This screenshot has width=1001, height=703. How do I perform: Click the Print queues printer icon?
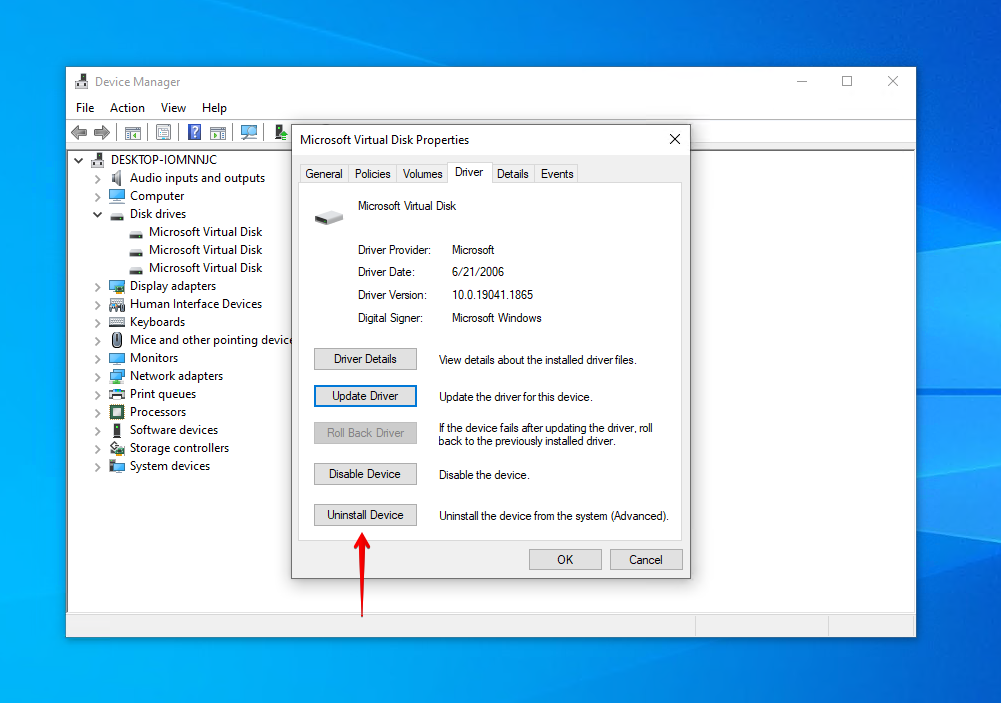[x=117, y=394]
